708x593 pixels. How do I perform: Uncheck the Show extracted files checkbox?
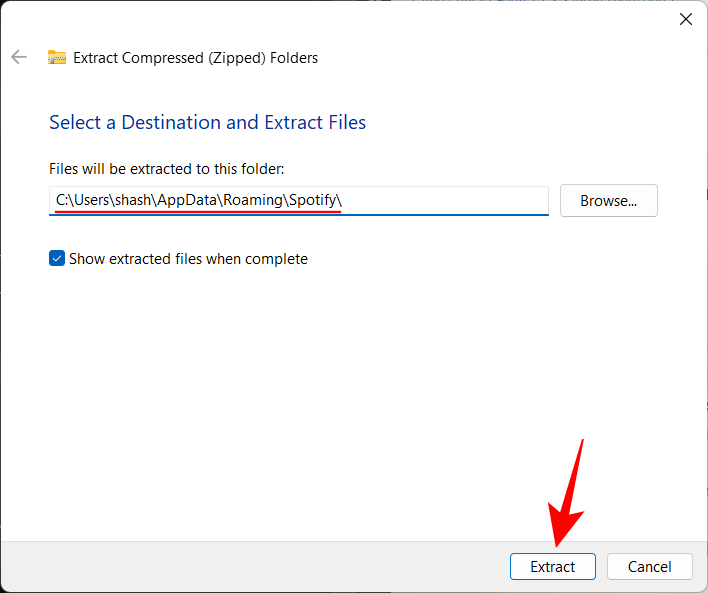(x=57, y=259)
